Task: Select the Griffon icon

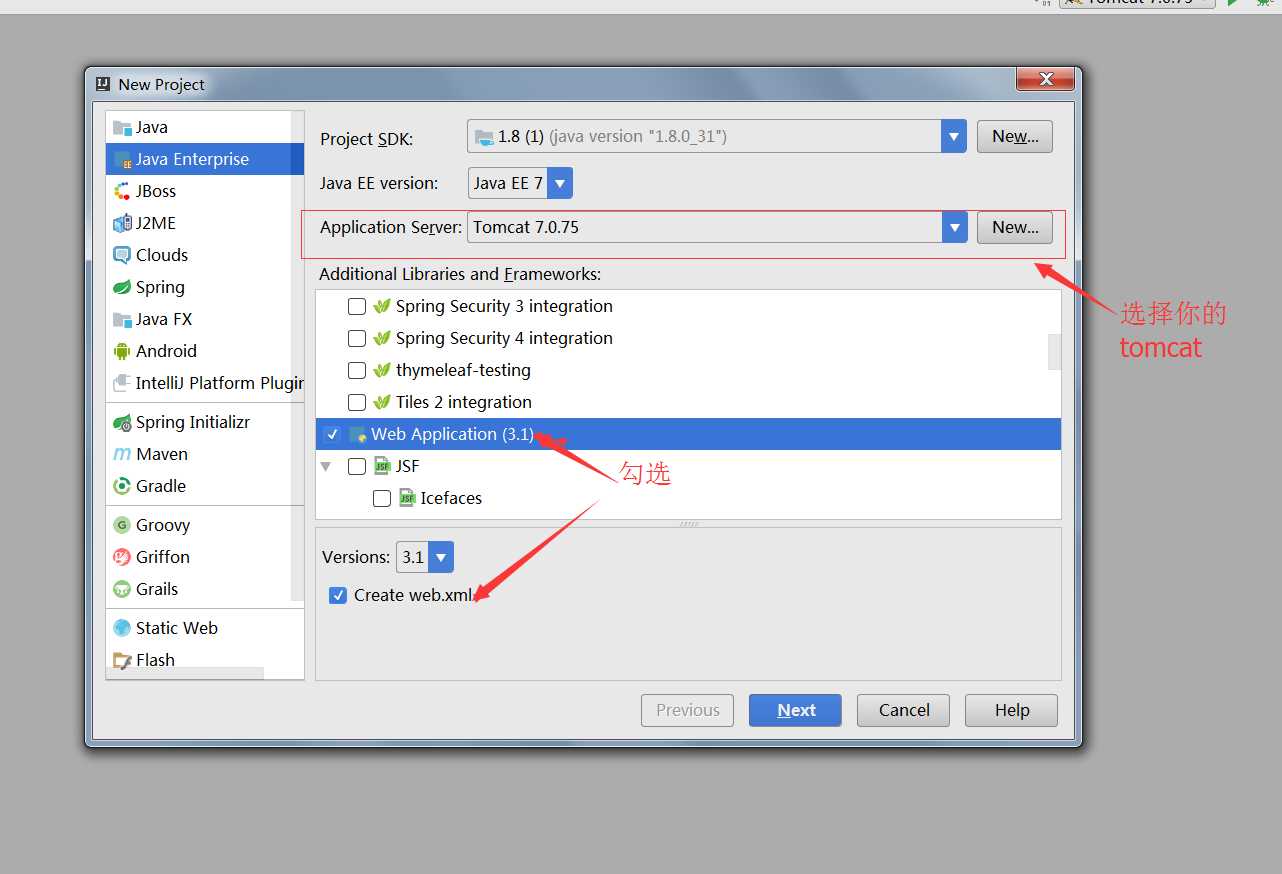Action: coord(122,557)
